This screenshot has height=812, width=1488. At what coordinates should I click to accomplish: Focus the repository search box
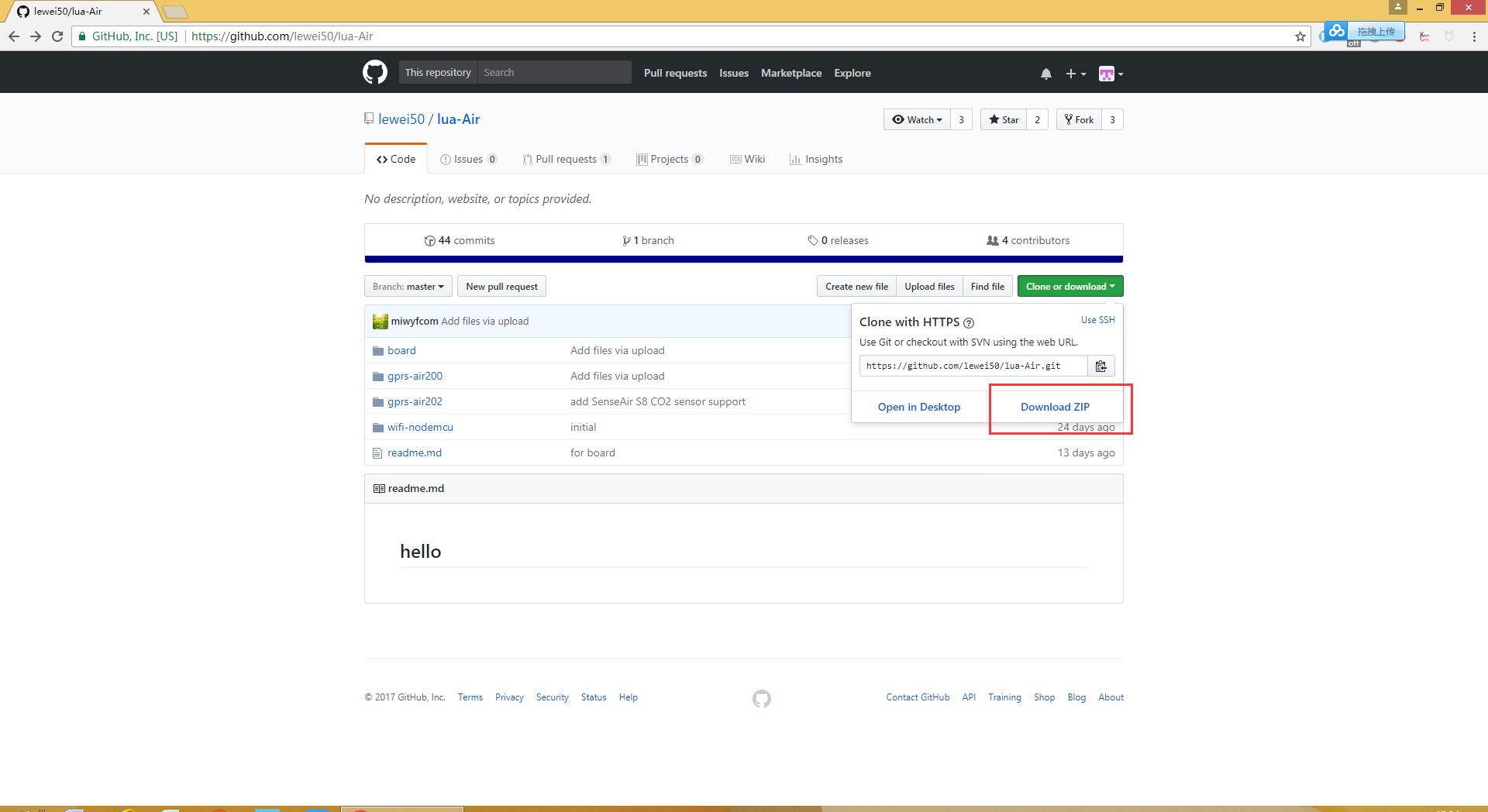(554, 72)
